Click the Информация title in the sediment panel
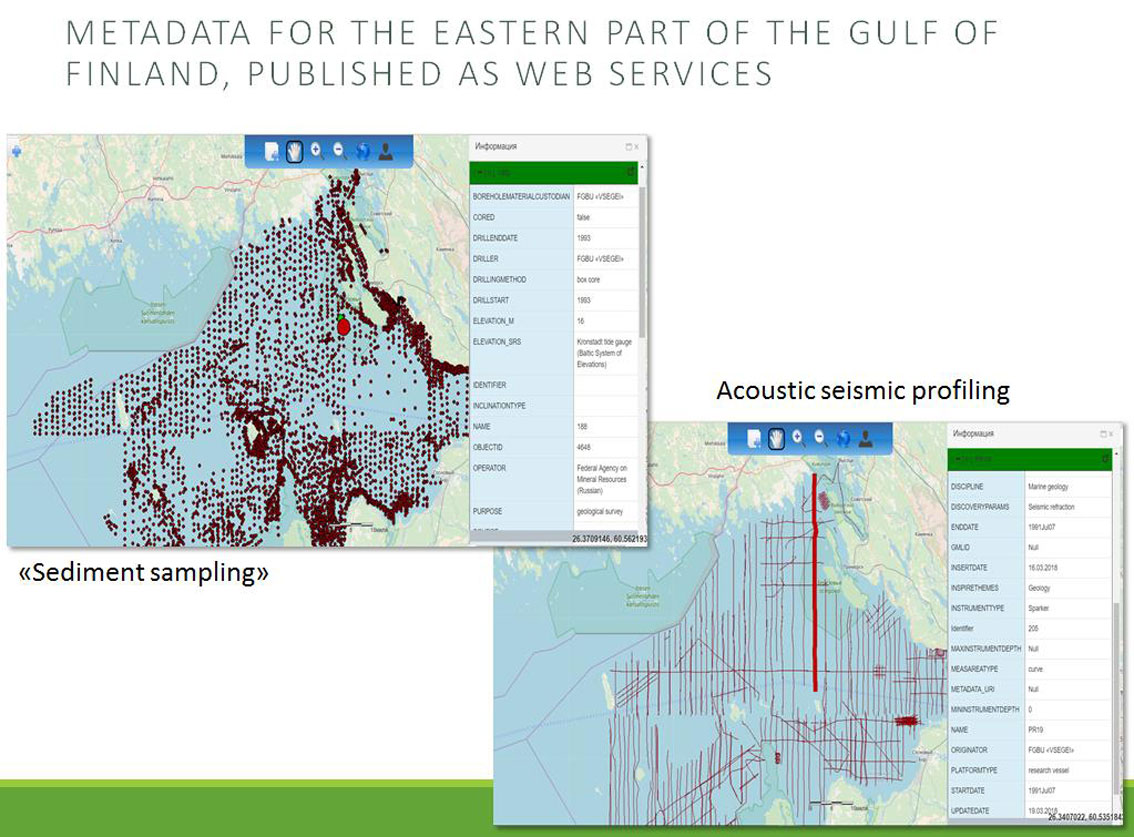 [495, 147]
